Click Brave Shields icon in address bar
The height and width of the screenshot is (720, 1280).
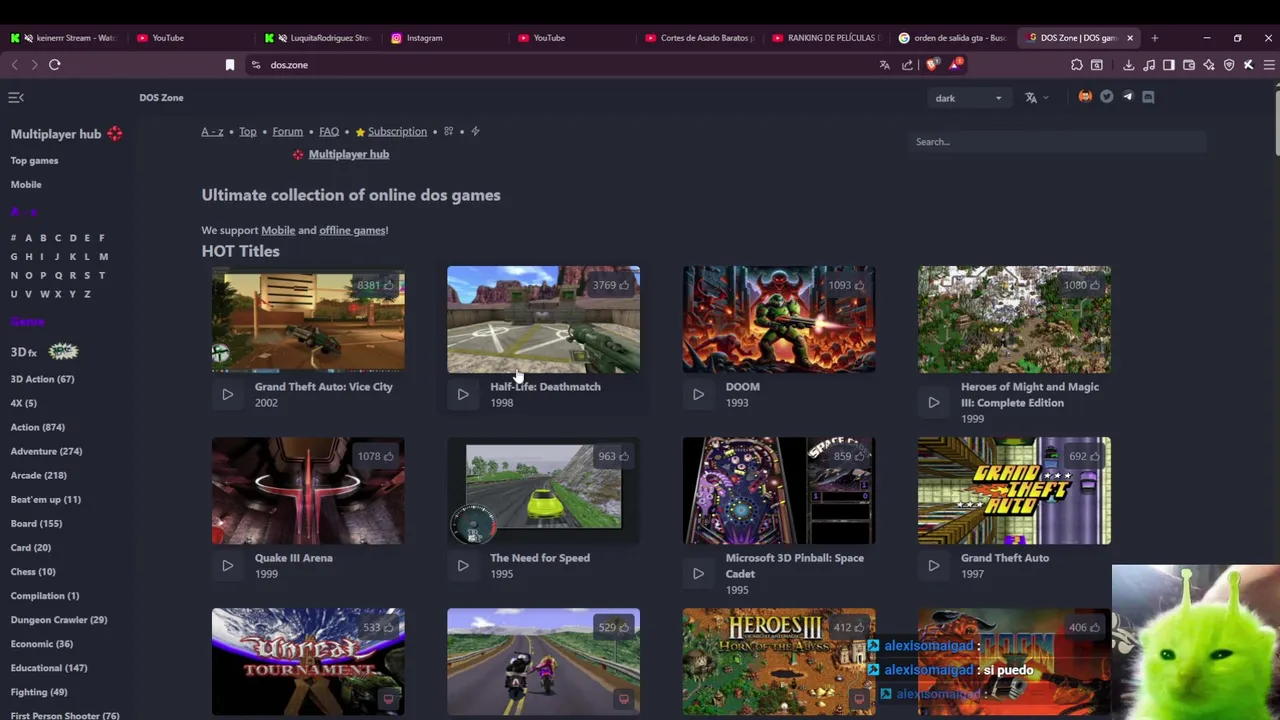point(932,65)
